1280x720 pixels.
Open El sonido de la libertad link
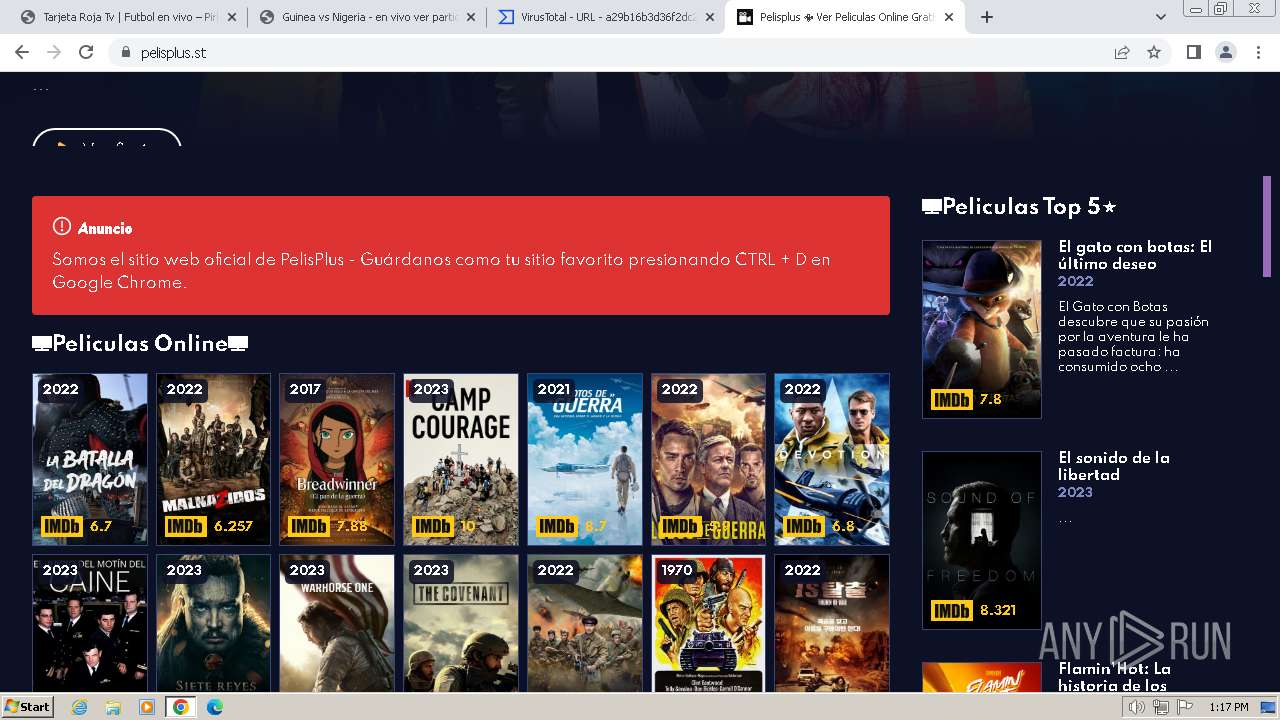click(x=1114, y=466)
